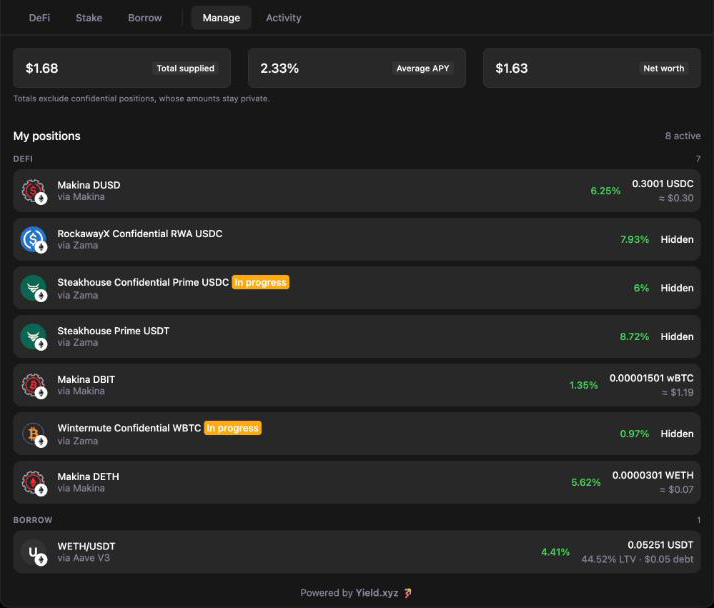Viewport: 714px width, 608px height.
Task: Click the 2.33% average APY value
Action: [280, 68]
